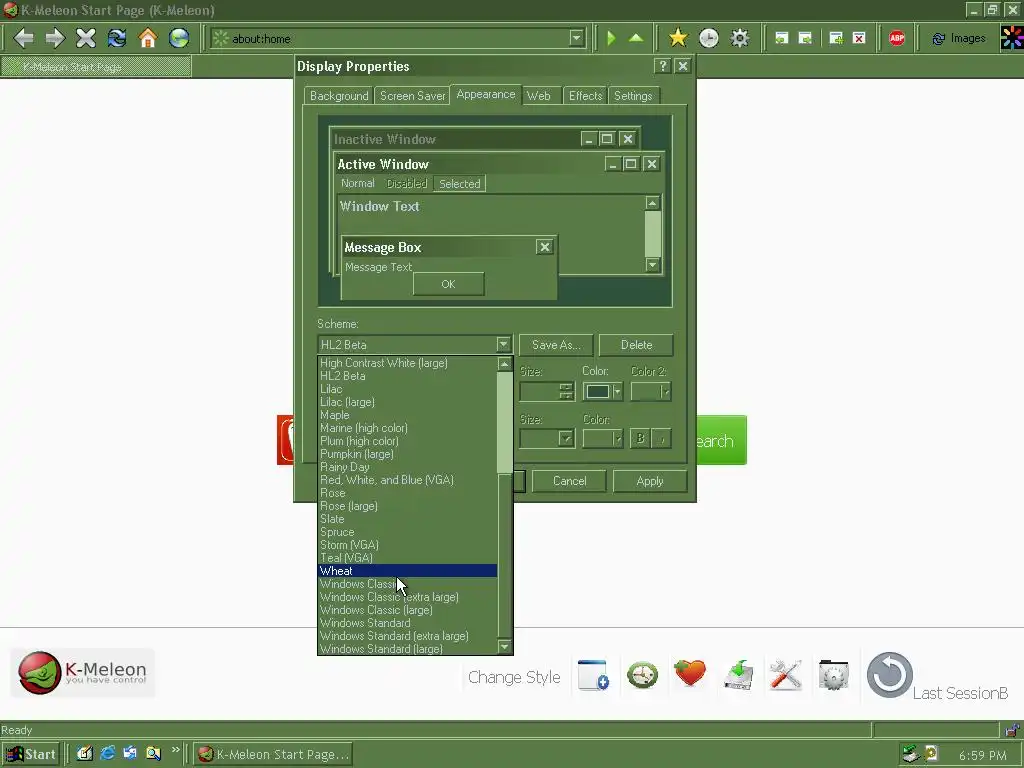Choose Spruce scheme from the list
Screen dimensions: 1024x768
pos(408,532)
